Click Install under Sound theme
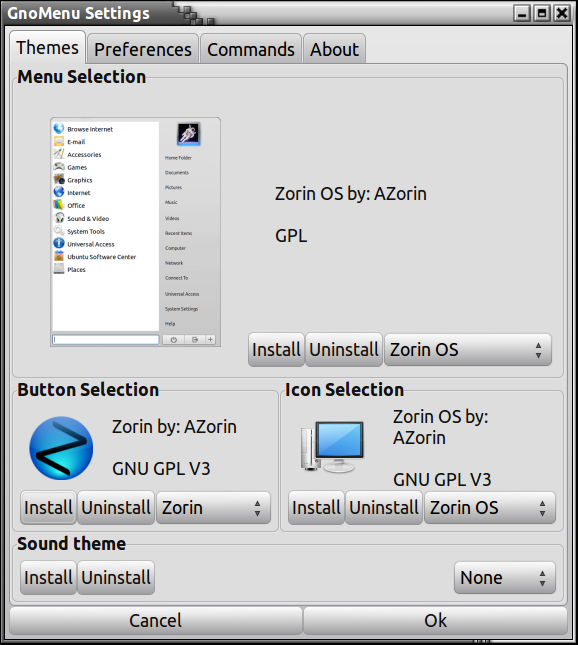The height and width of the screenshot is (645, 578). (x=49, y=578)
